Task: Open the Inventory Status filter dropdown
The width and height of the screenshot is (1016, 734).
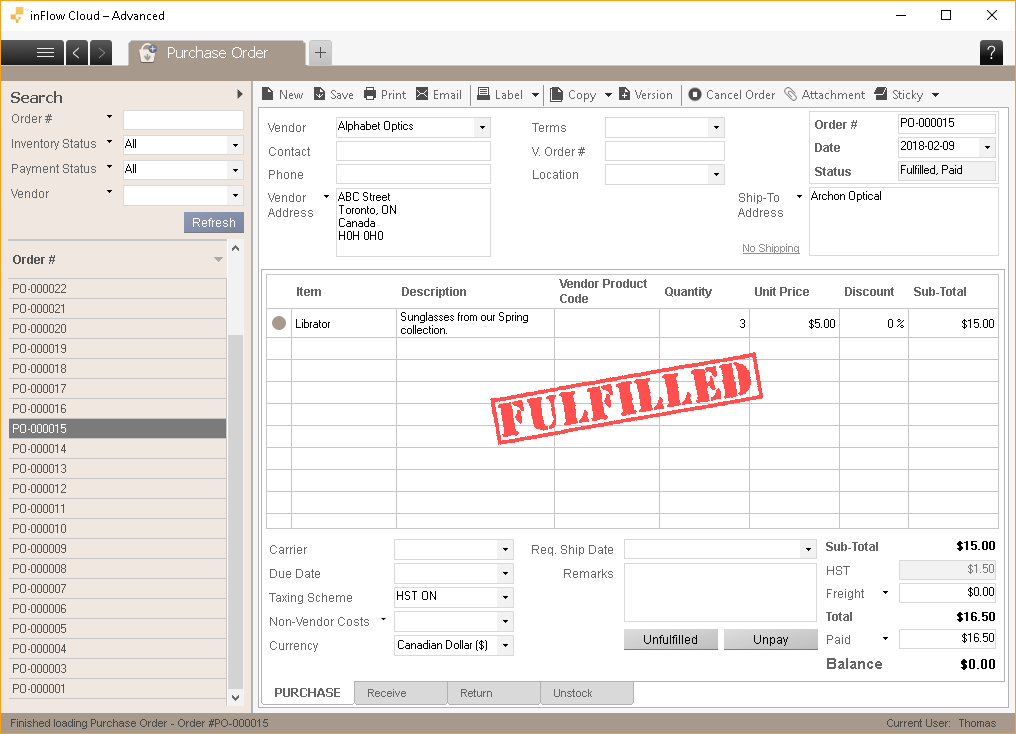Action: 235,145
